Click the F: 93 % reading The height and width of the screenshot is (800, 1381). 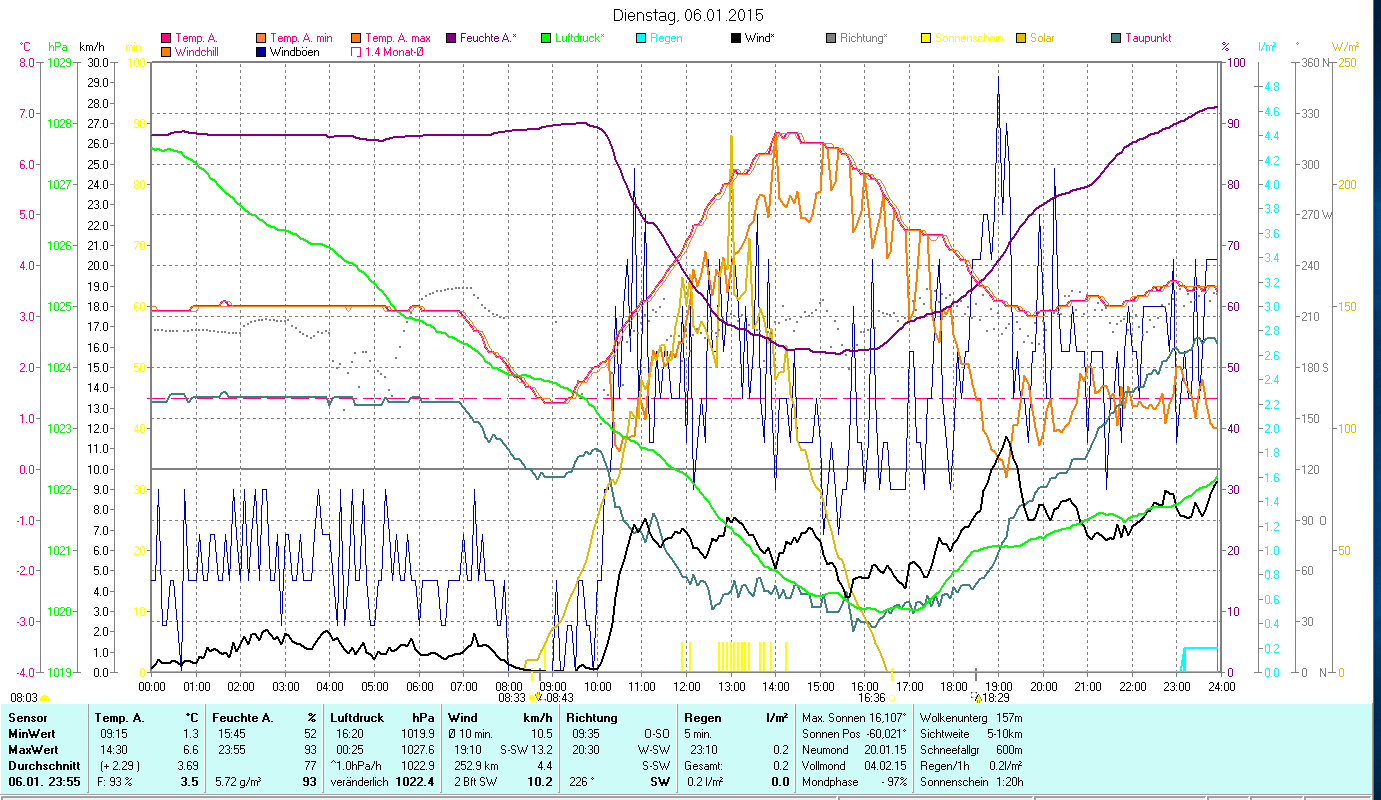[116, 782]
